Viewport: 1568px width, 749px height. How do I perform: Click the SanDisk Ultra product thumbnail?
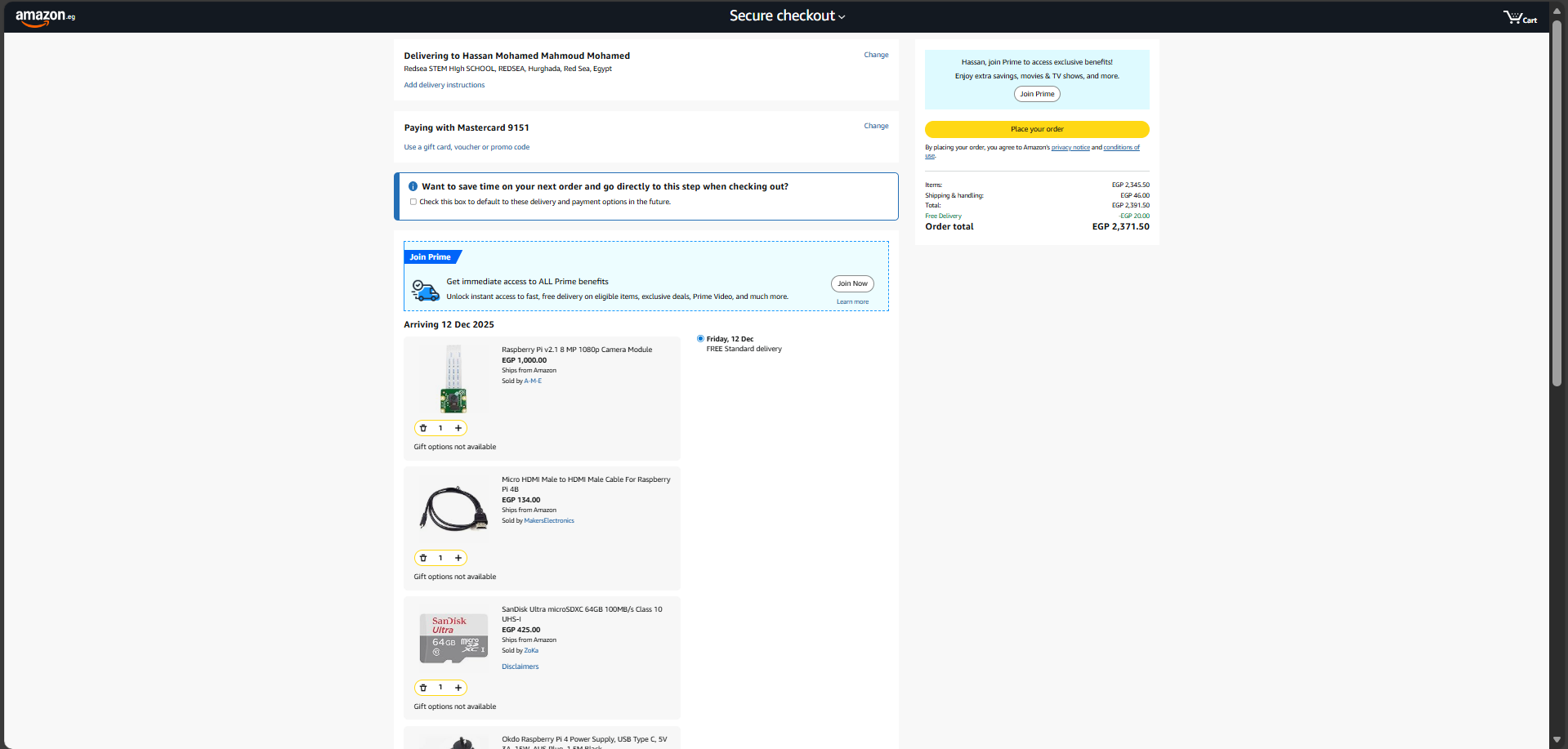(x=453, y=638)
